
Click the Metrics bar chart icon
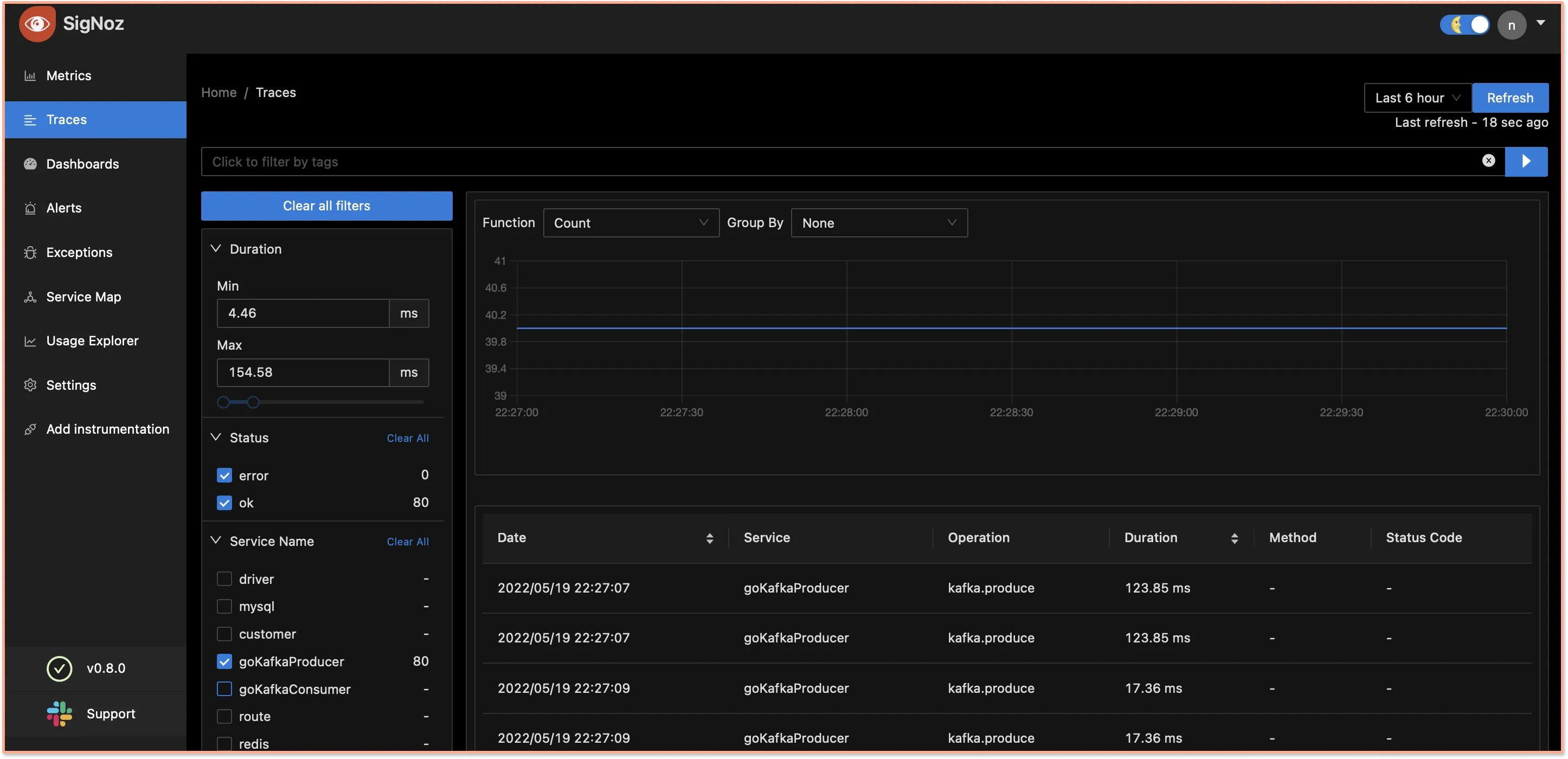tap(30, 76)
